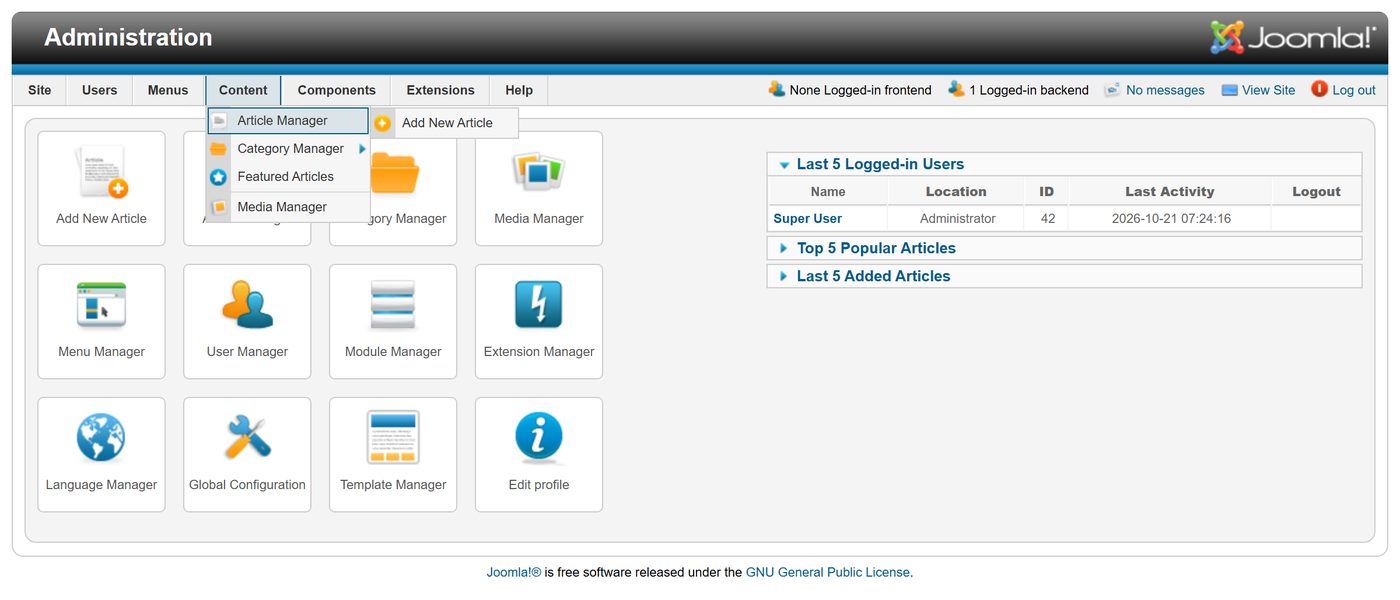Click the No messages link
1400x600 pixels.
[x=1165, y=90]
